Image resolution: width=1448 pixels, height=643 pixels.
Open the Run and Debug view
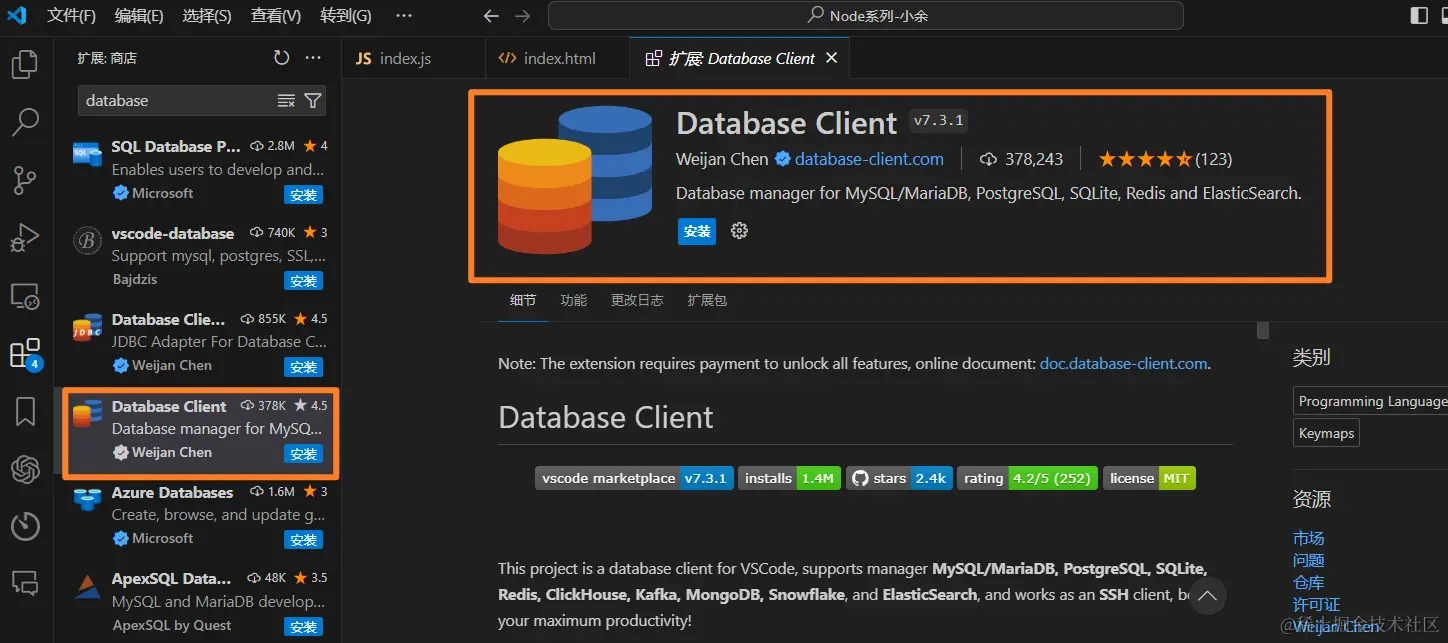point(24,239)
